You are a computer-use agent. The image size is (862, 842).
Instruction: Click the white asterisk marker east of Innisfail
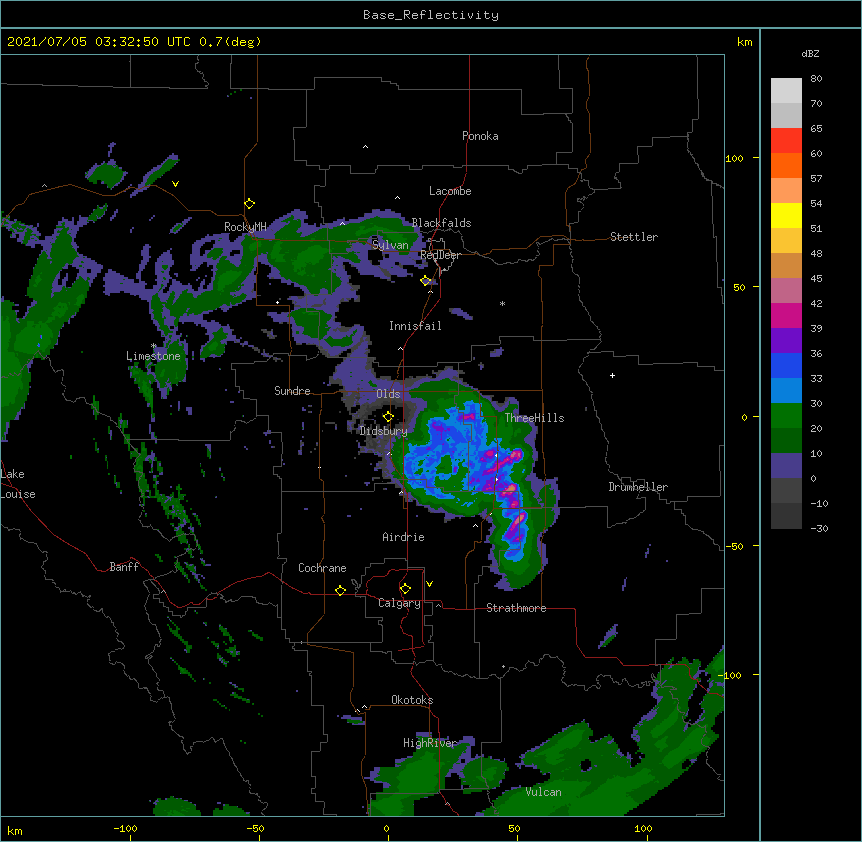click(x=502, y=304)
